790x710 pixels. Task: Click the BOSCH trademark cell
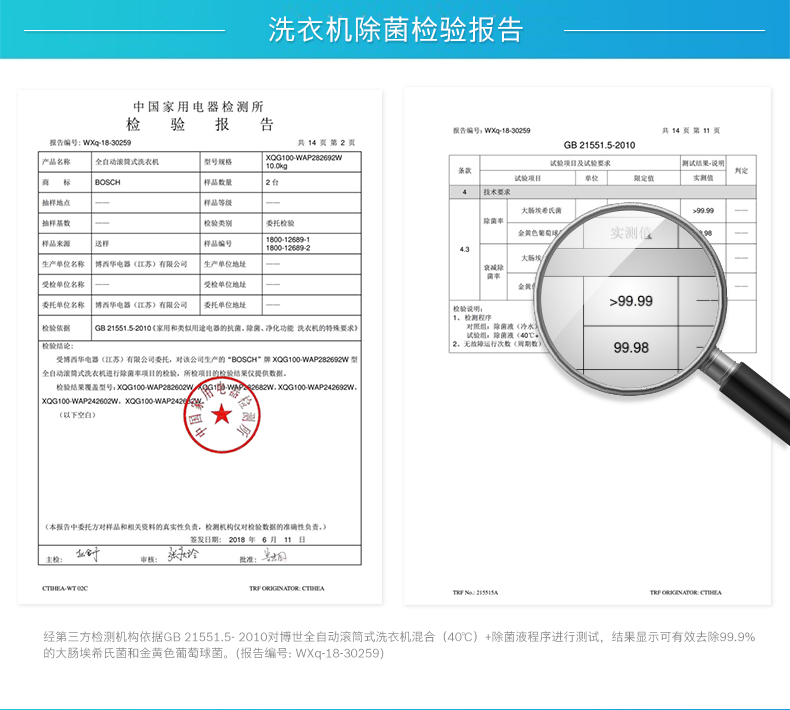[146, 182]
